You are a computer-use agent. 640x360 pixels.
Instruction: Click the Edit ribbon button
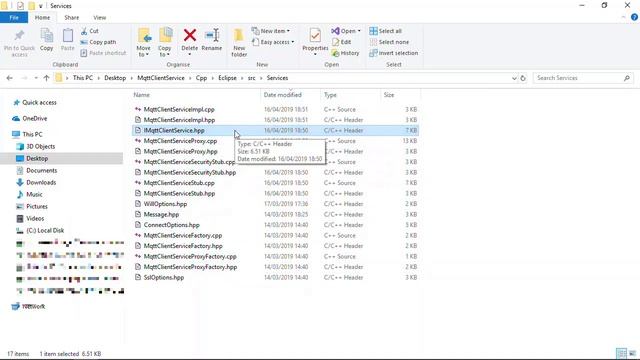click(x=342, y=42)
